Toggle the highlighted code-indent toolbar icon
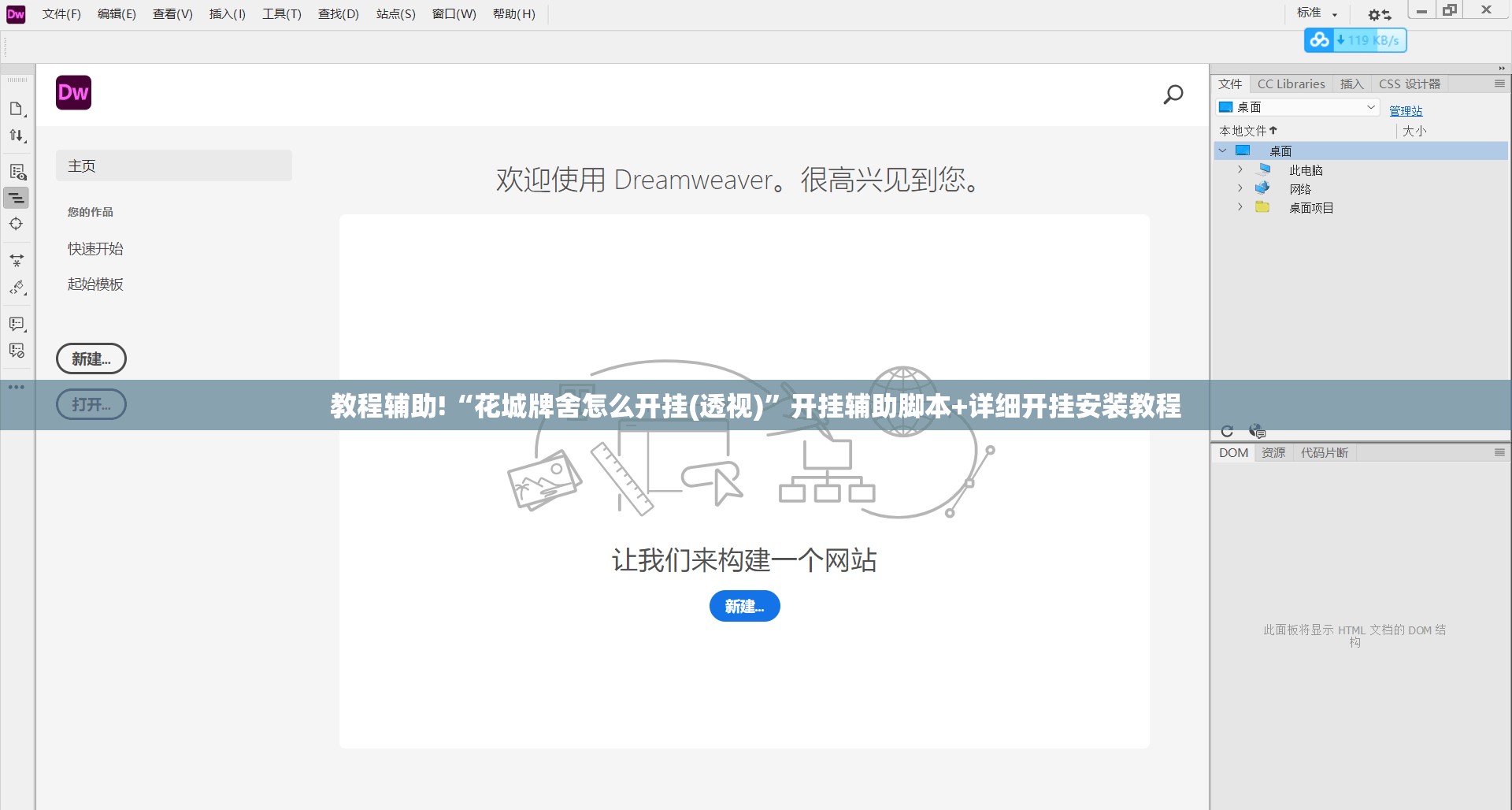This screenshot has width=1512, height=810. 17,198
